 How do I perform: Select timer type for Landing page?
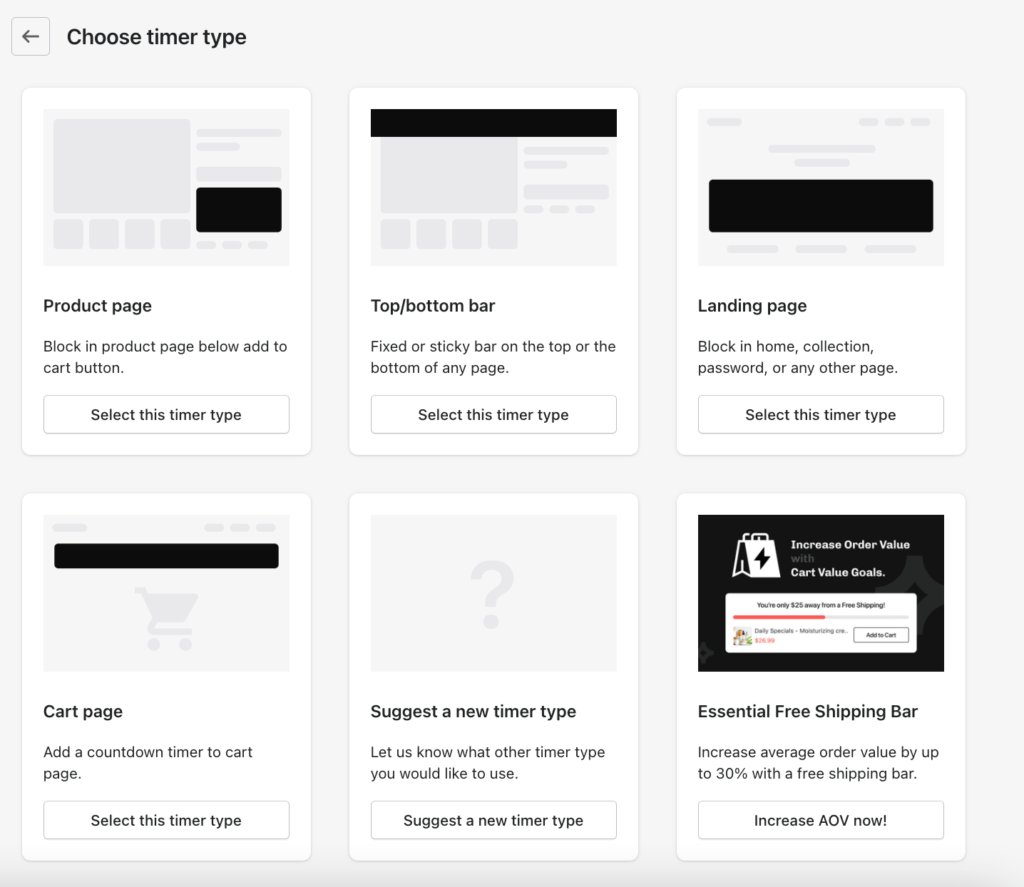tap(820, 414)
